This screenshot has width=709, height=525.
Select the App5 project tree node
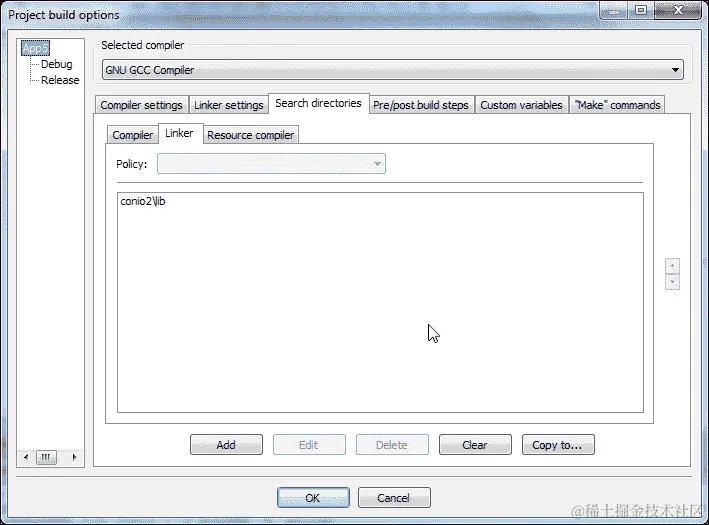tap(35, 48)
